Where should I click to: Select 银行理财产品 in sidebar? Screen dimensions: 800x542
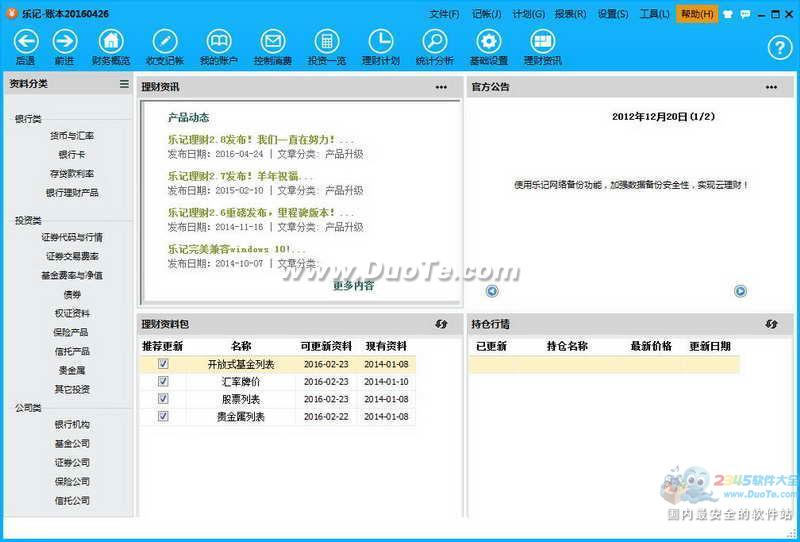[72, 193]
